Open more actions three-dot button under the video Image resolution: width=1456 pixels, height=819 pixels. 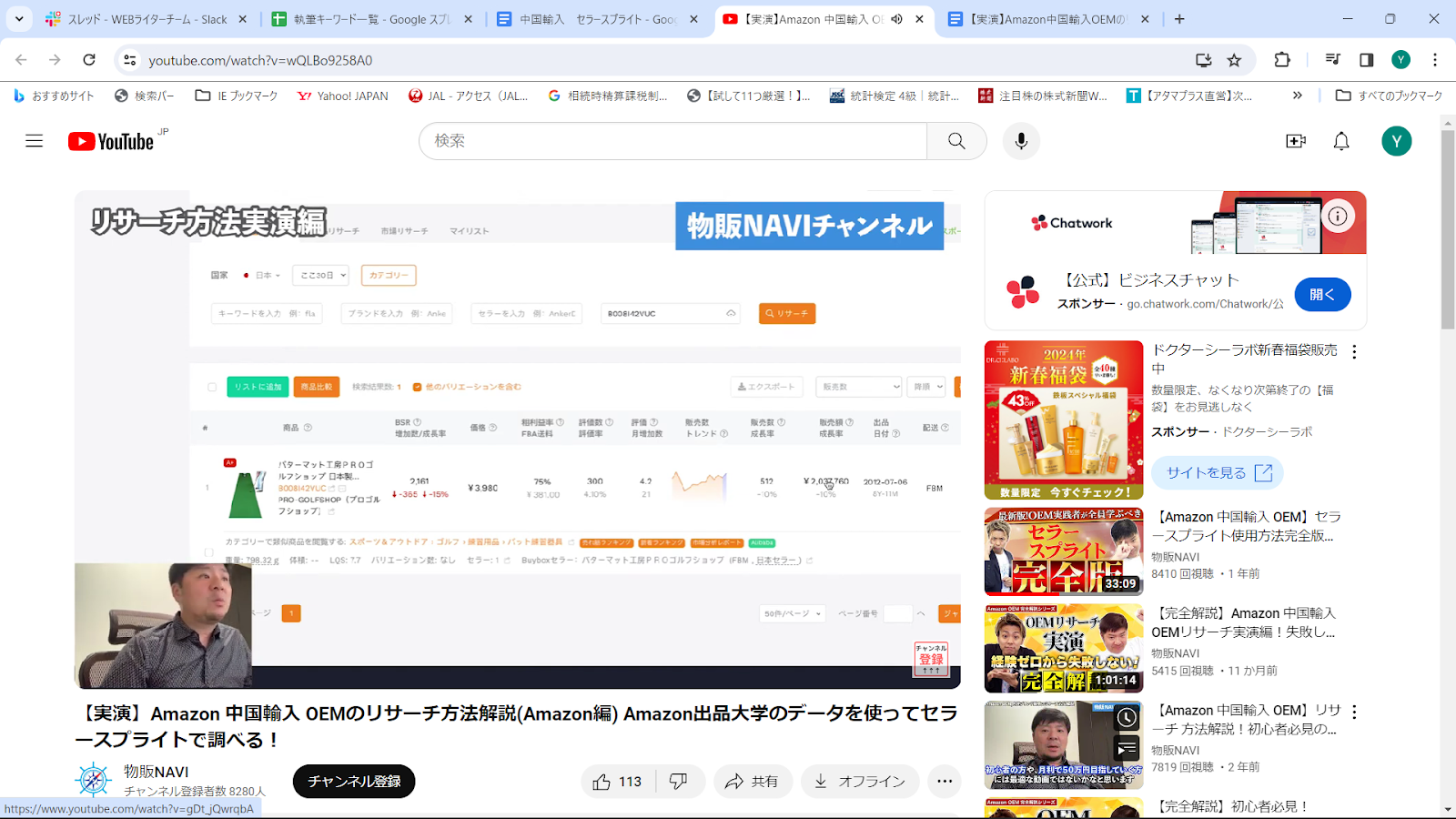click(x=945, y=781)
